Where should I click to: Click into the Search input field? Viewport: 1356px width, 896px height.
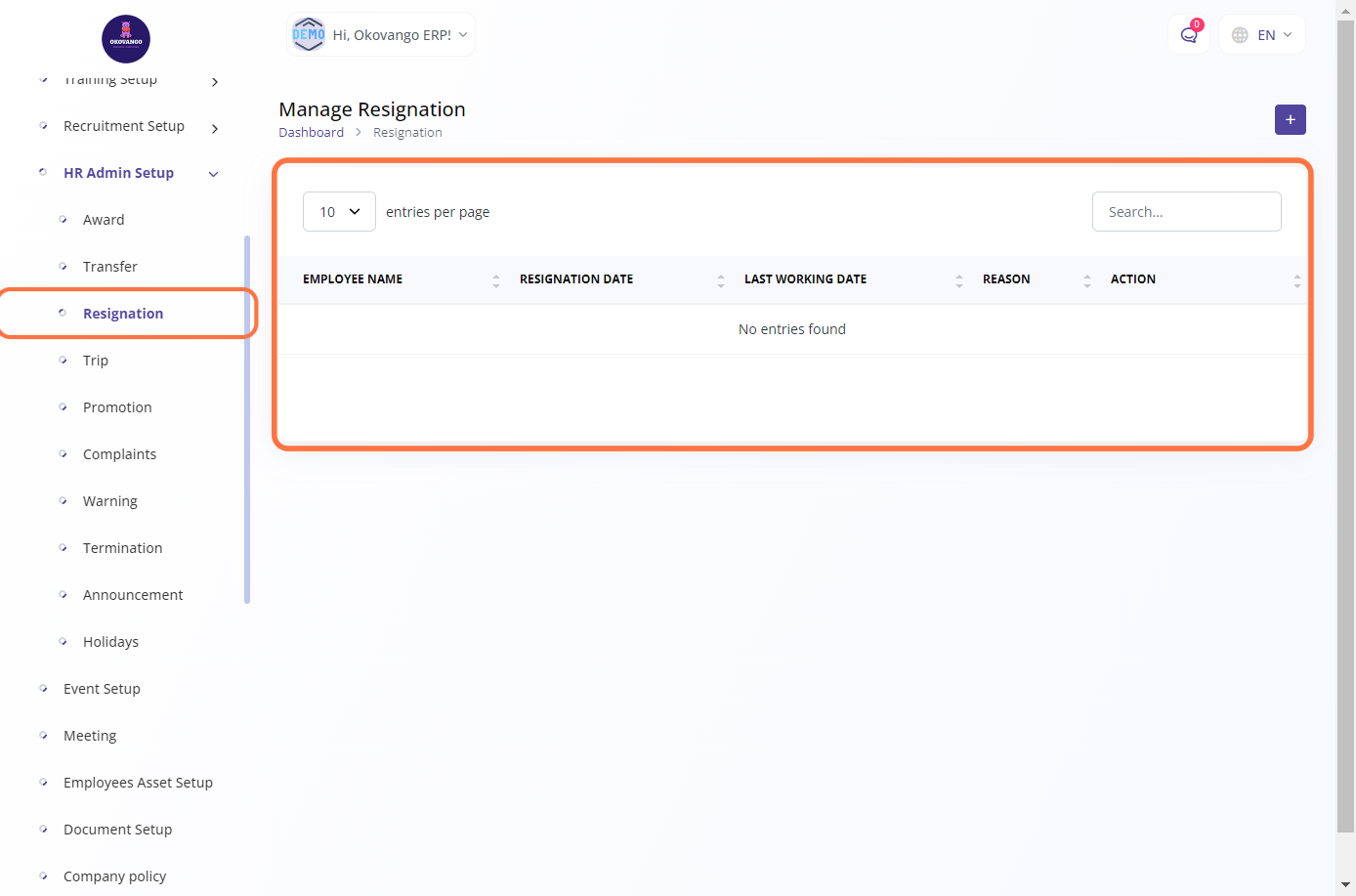[1186, 212]
